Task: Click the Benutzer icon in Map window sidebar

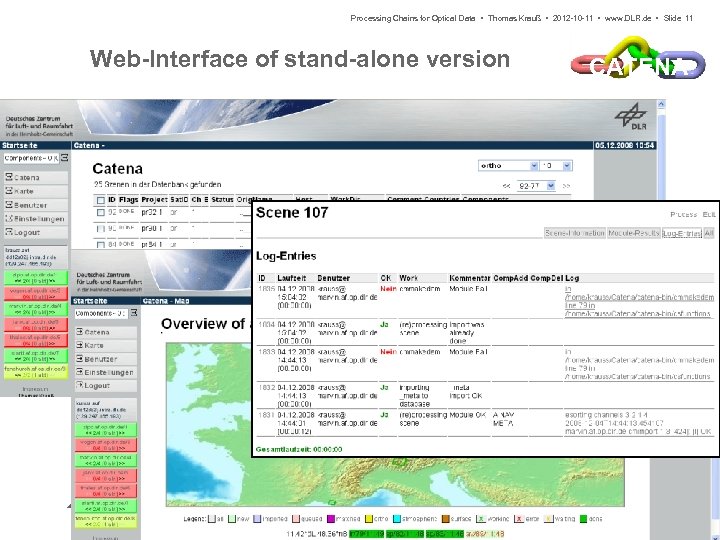Action: pyautogui.click(x=79, y=358)
